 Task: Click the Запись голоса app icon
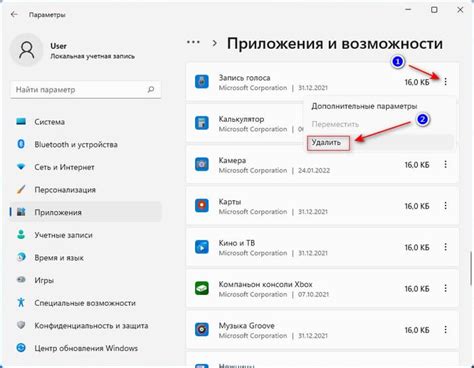click(x=202, y=82)
